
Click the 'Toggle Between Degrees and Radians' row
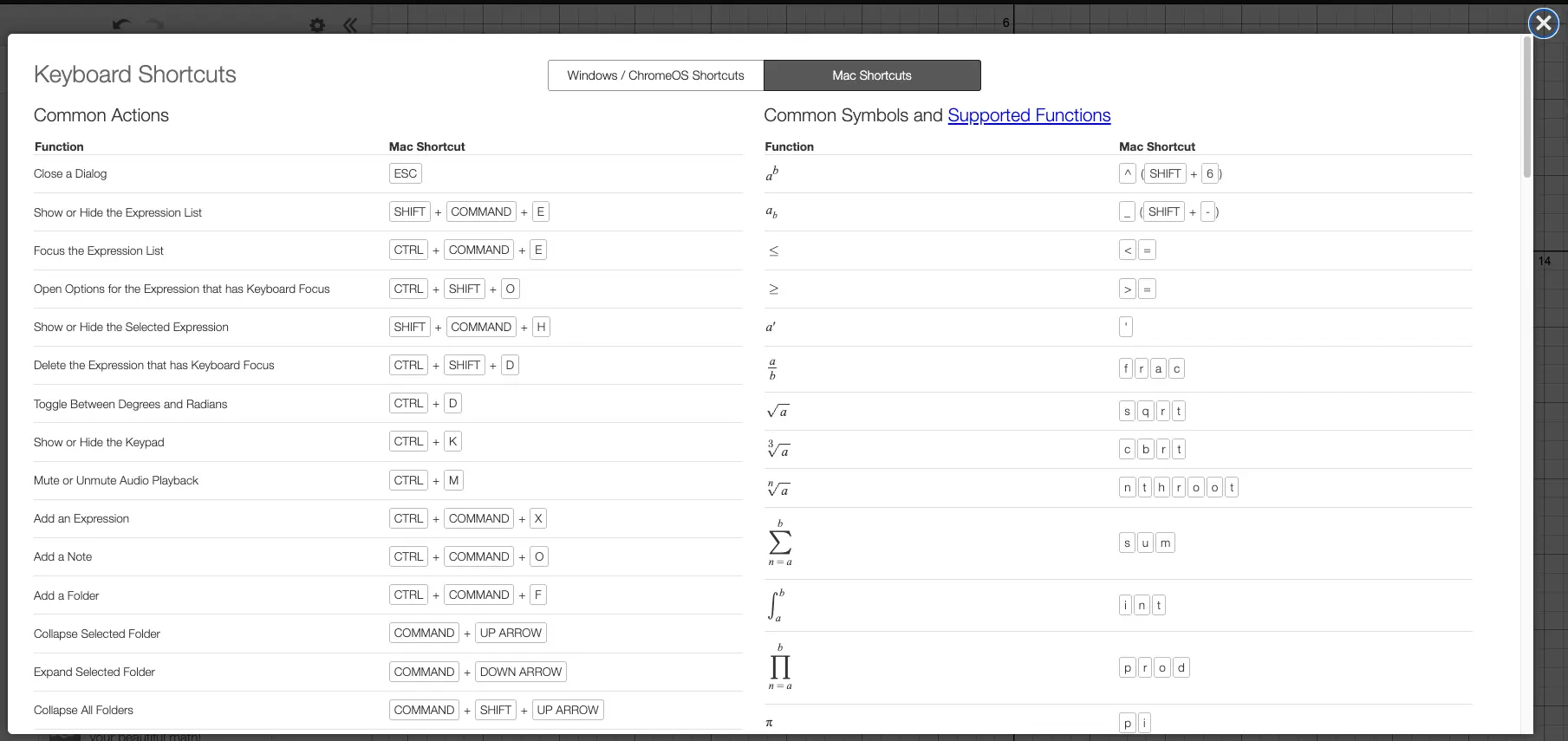(x=130, y=404)
